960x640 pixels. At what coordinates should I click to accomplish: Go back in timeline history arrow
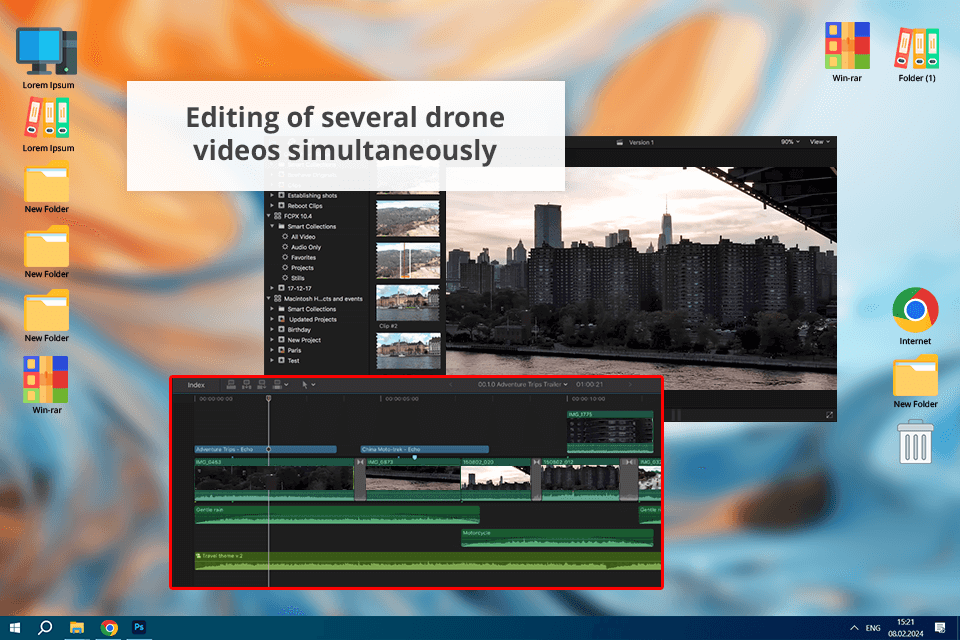(451, 385)
